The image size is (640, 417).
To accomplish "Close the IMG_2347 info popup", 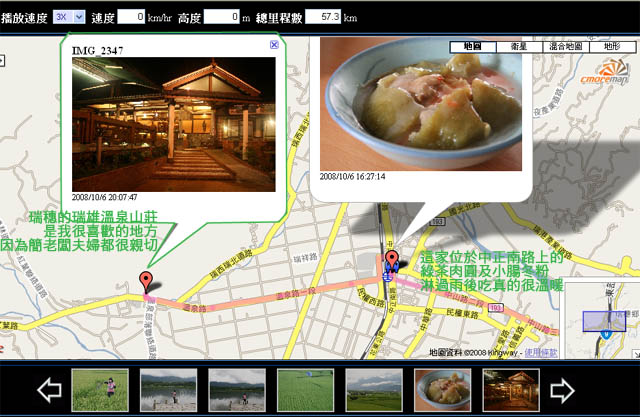I will [274, 44].
